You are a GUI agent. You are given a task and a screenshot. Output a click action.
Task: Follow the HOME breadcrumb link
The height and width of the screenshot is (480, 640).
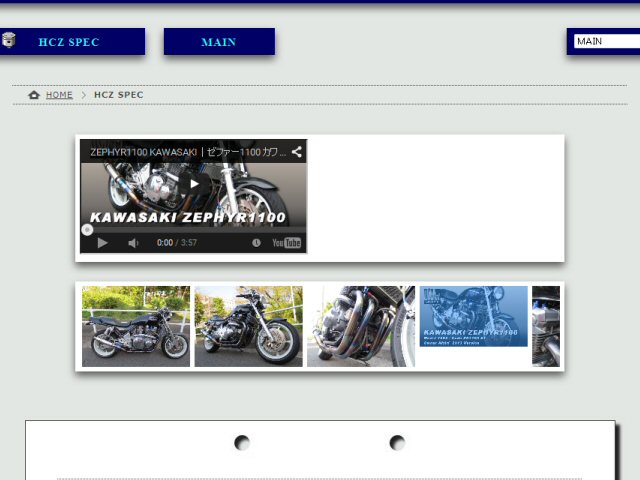[59, 95]
